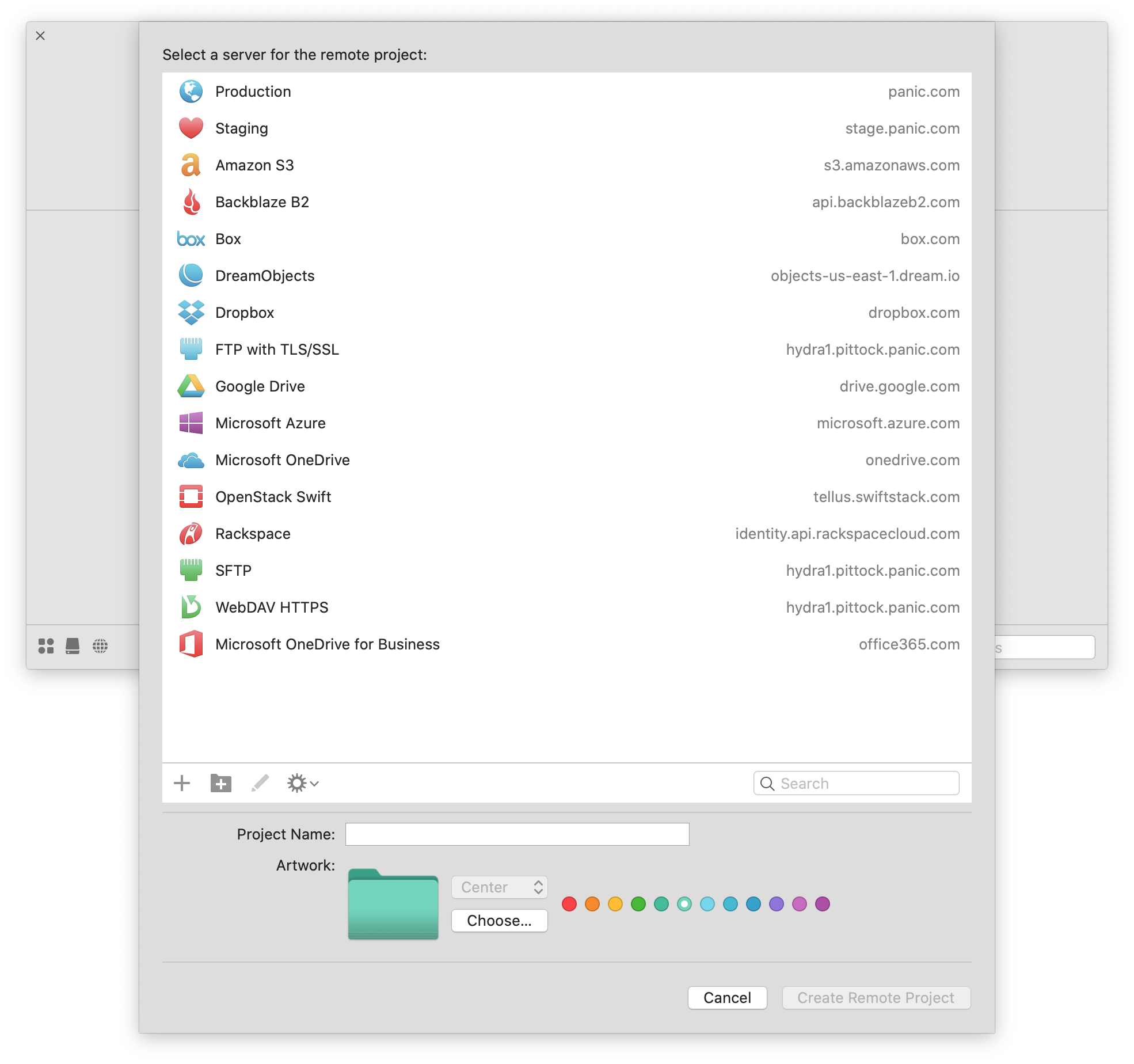
Task: Click the add new server button
Action: 183,783
